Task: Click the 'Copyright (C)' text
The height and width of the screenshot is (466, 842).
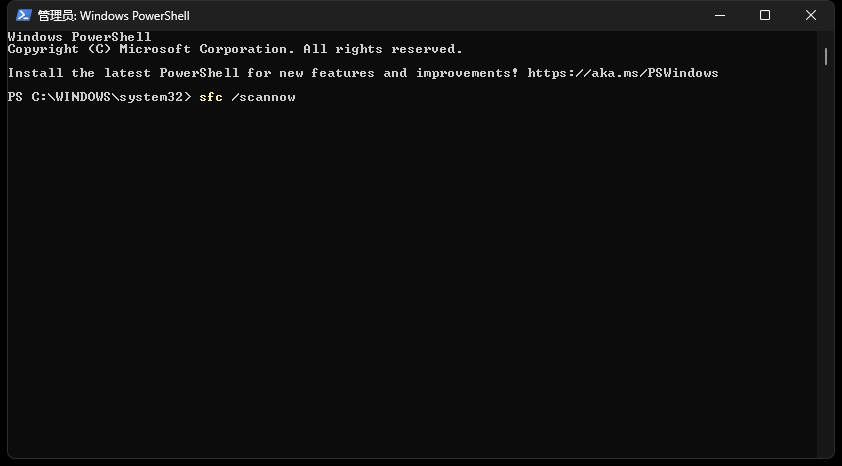Action: [59, 49]
